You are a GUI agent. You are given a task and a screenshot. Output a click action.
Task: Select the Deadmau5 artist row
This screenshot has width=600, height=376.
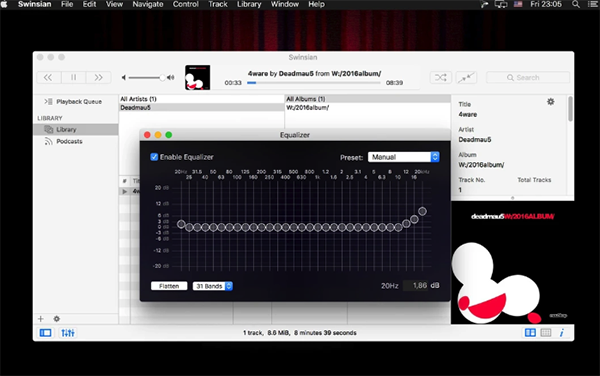[201, 108]
